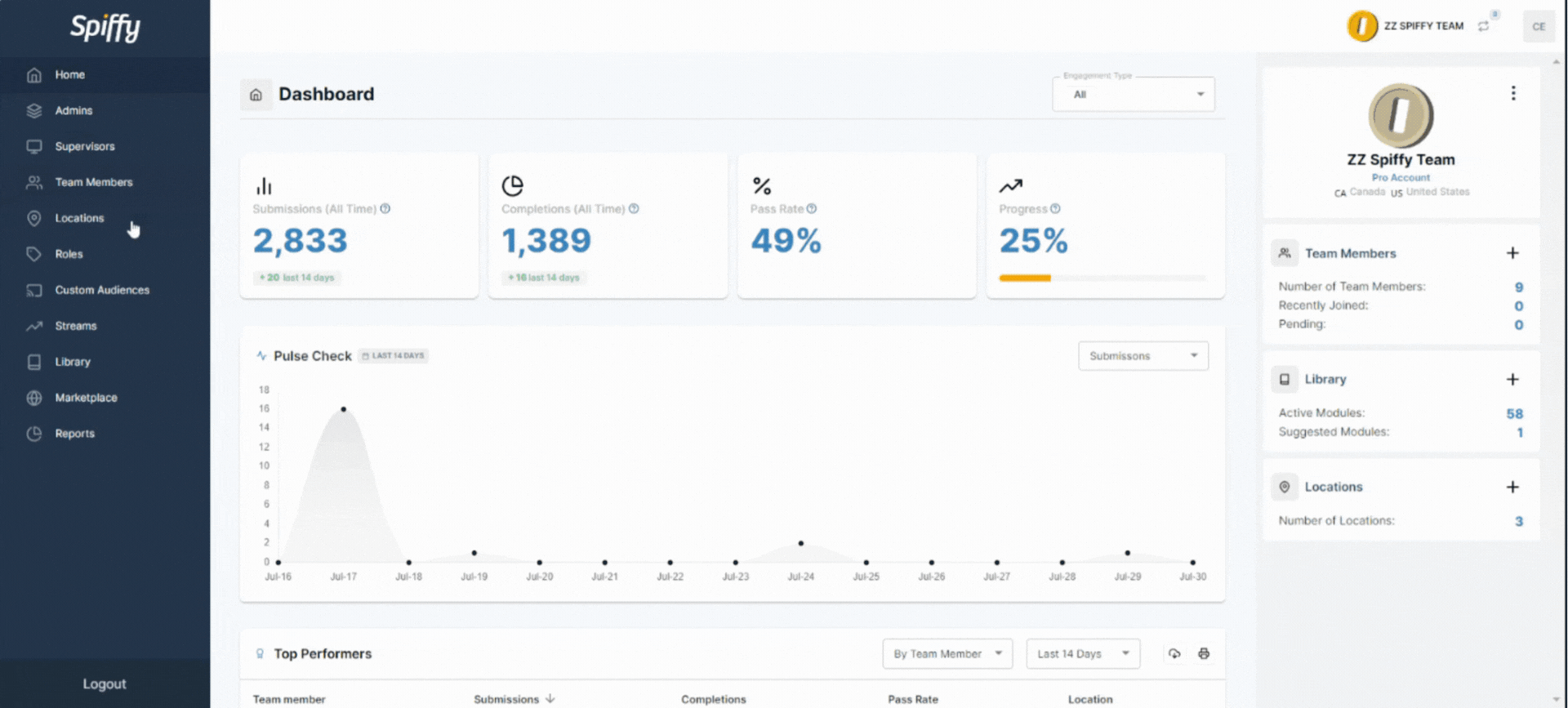
Task: Click the Logout button
Action: point(105,684)
